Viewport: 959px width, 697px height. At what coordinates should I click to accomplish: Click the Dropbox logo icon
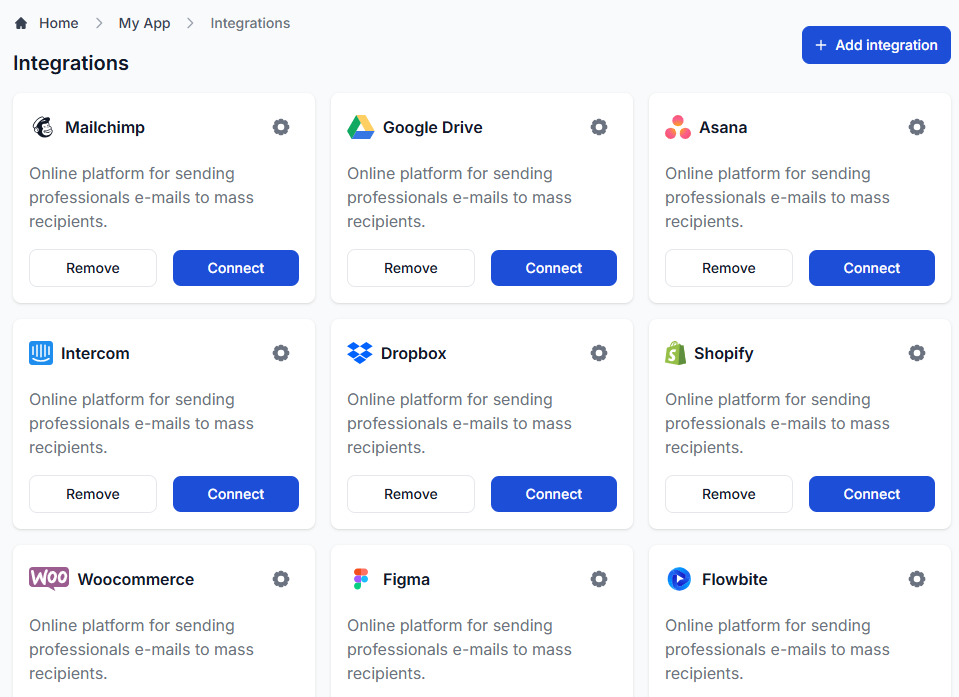(x=359, y=353)
